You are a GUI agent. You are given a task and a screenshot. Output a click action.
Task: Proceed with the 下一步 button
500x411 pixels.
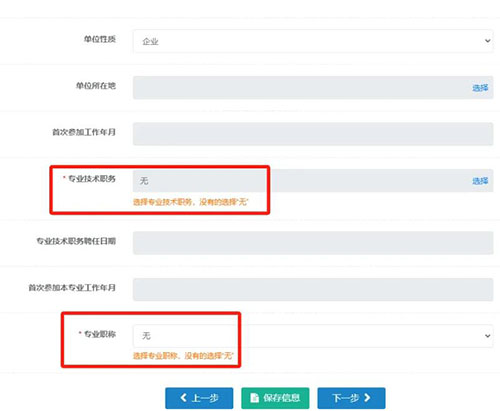pyautogui.click(x=351, y=398)
